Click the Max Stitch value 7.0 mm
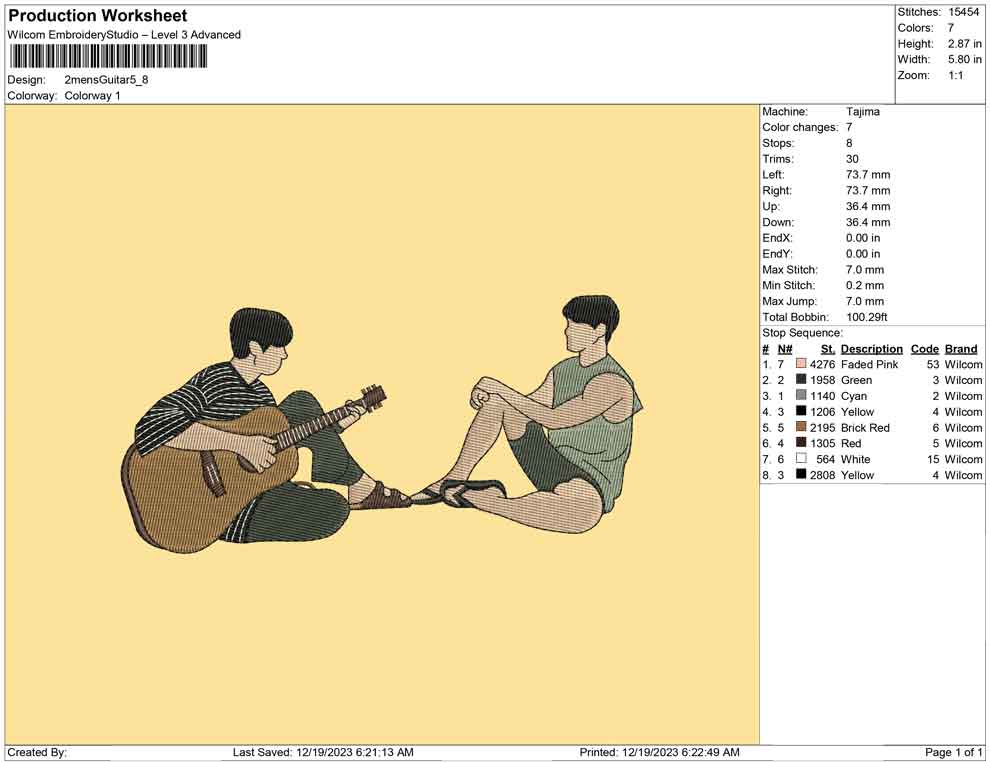Image resolution: width=990 pixels, height=762 pixels. (x=865, y=270)
